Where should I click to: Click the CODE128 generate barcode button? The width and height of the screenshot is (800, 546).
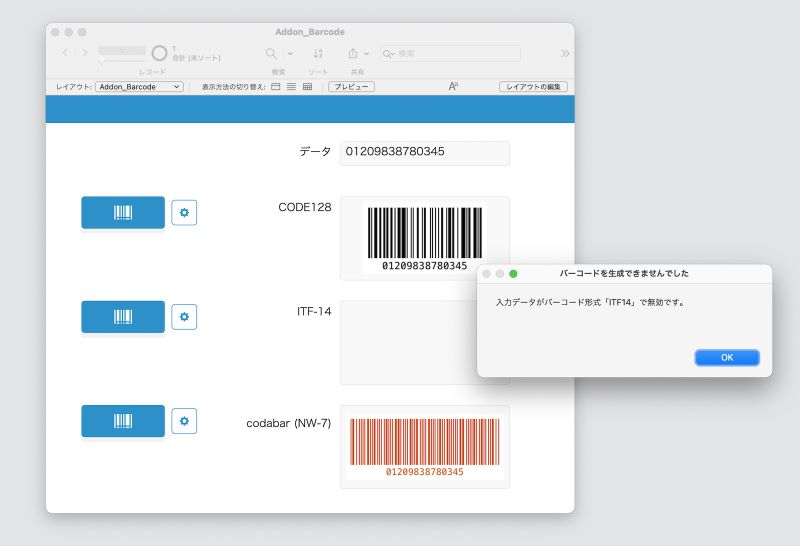123,212
